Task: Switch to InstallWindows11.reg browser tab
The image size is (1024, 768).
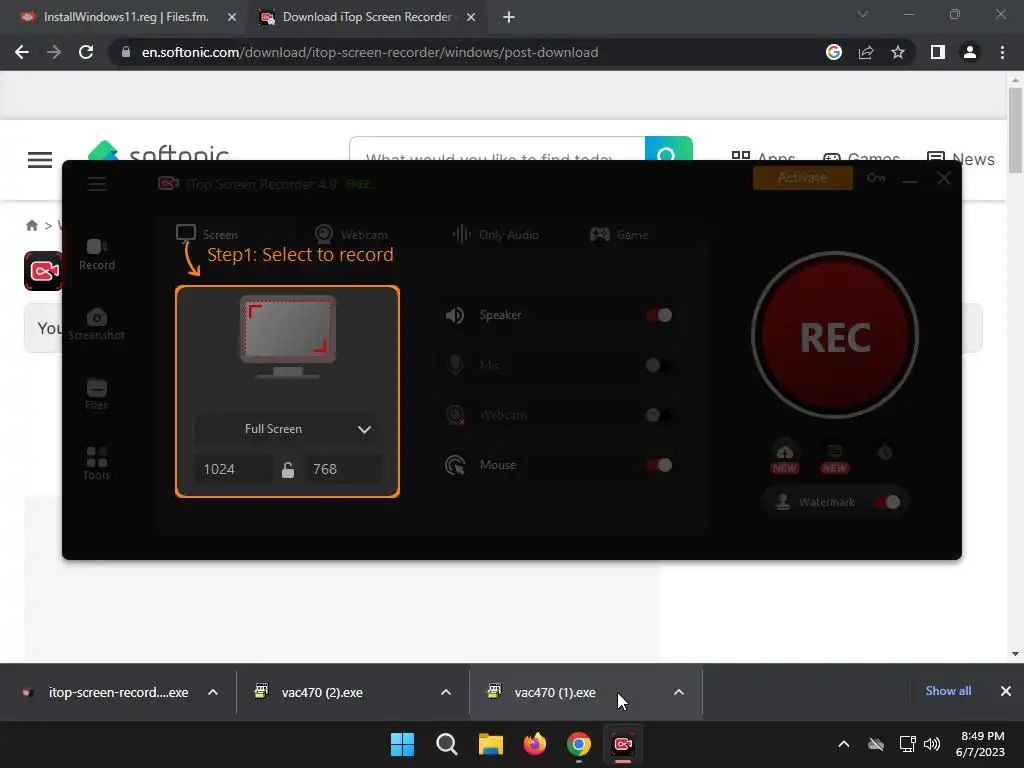Action: point(125,17)
